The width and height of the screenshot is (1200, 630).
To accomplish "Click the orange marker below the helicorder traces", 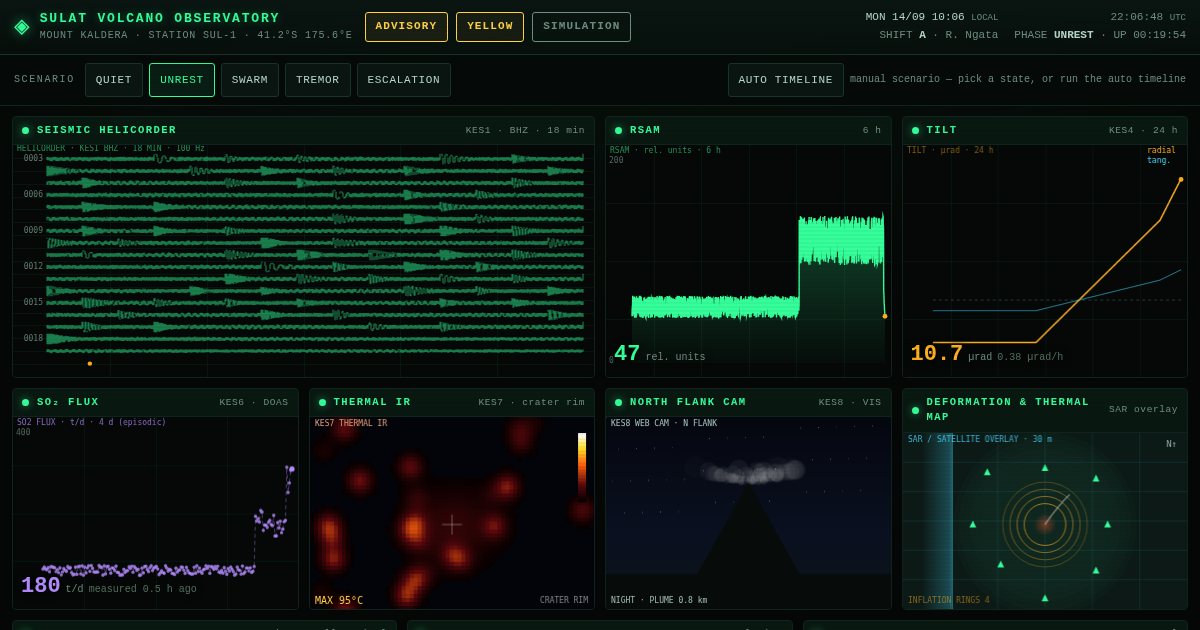I will pyautogui.click(x=90, y=363).
